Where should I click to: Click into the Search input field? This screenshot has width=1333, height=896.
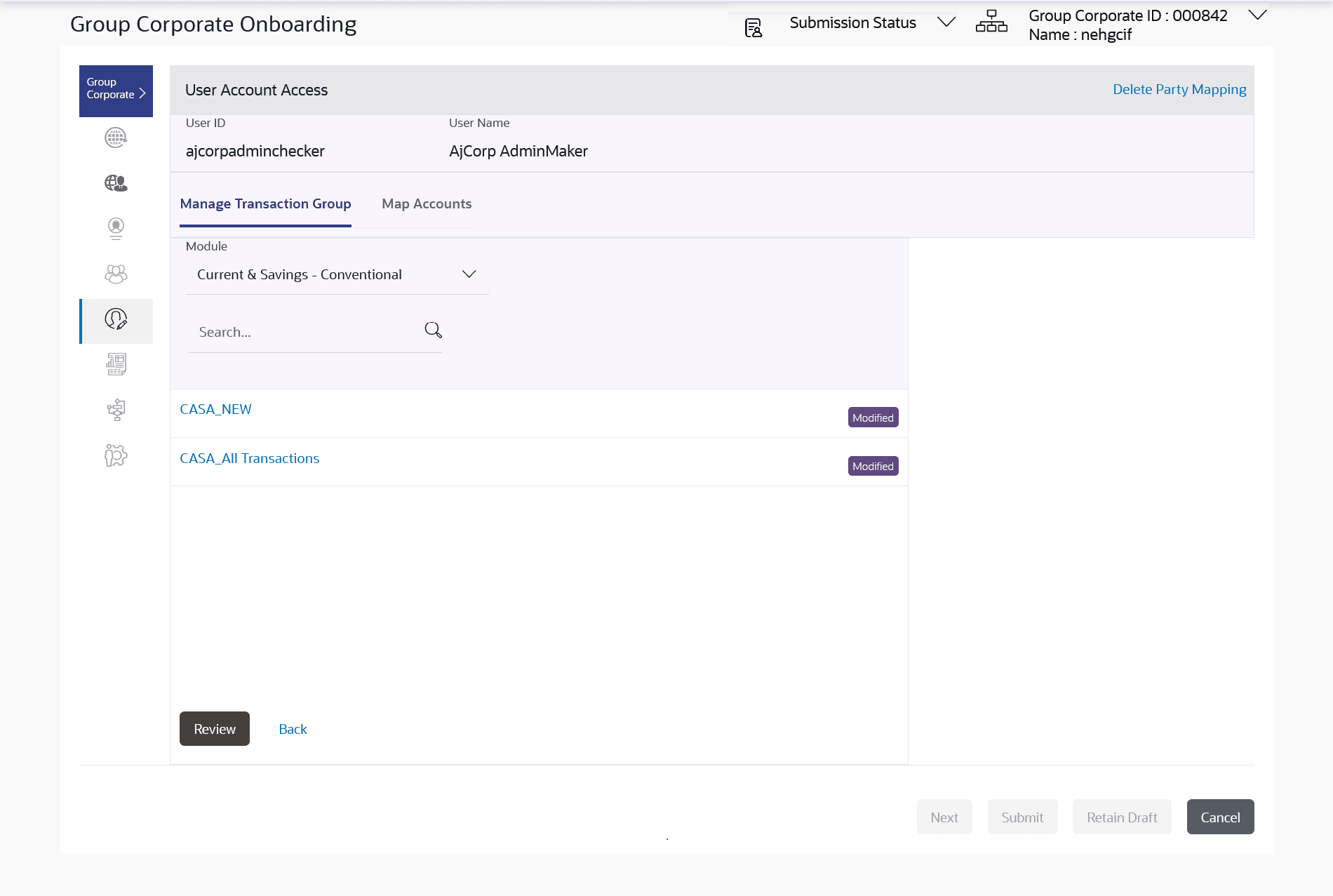tap(305, 332)
